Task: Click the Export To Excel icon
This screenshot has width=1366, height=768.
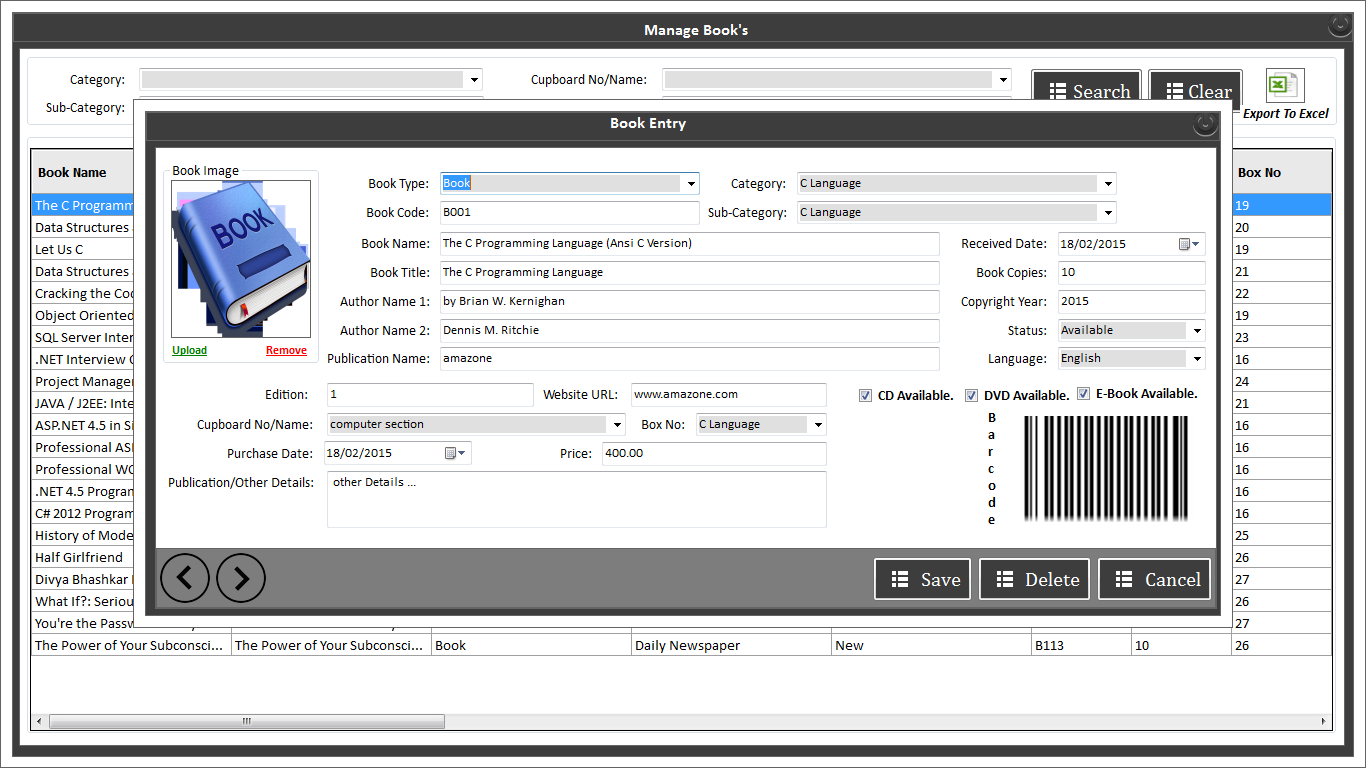Action: click(x=1284, y=85)
